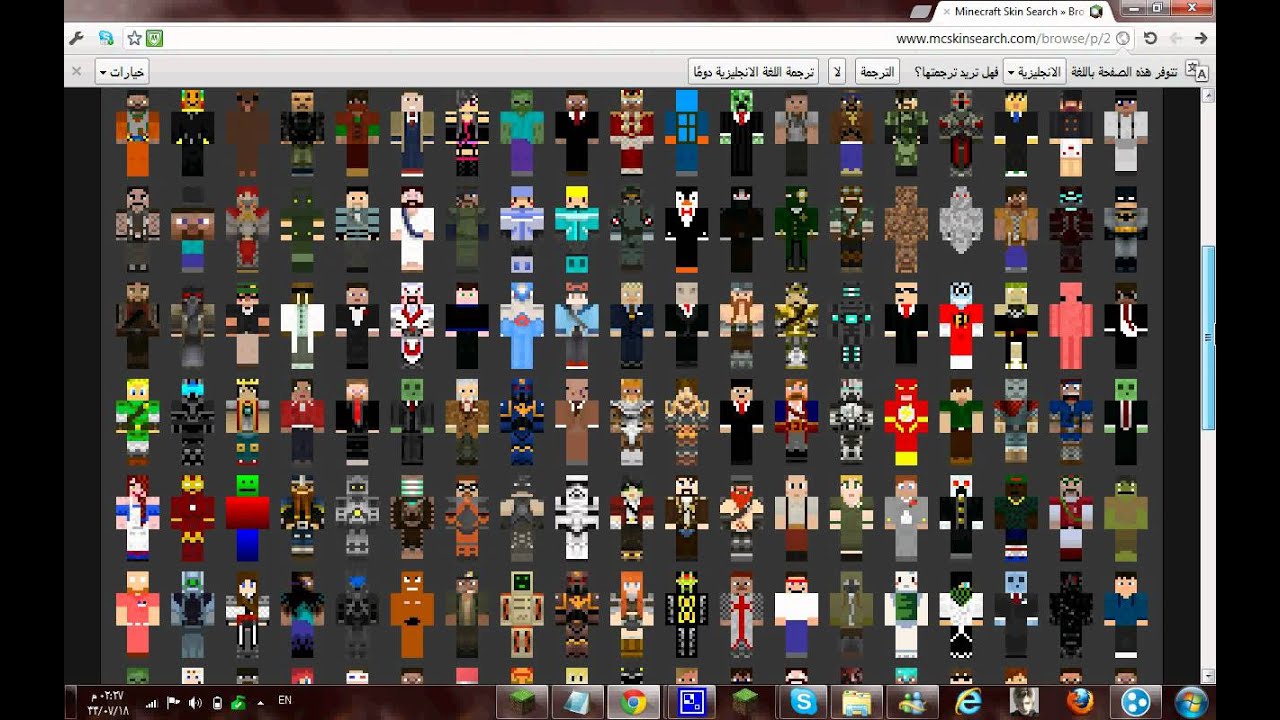Open the file explorer folder in taskbar
This screenshot has height=720, width=1280.
coord(857,701)
